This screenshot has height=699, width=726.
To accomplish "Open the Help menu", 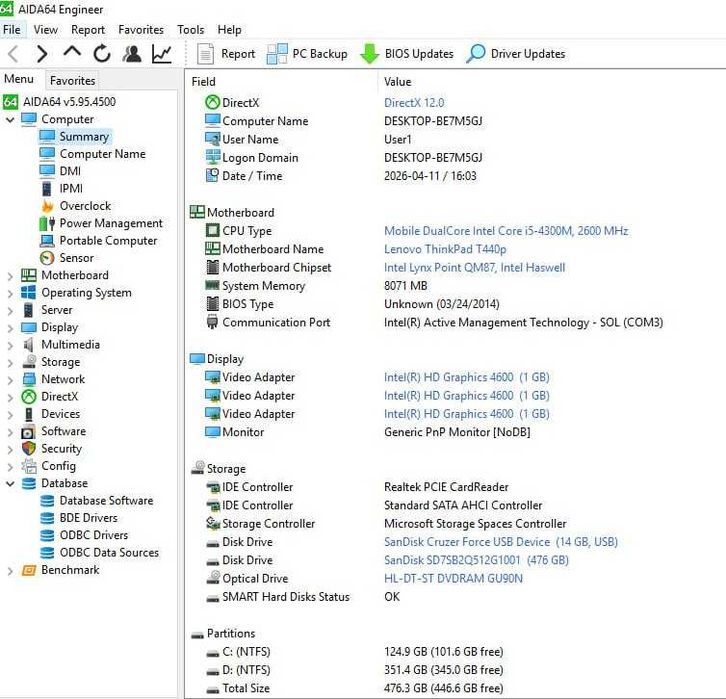I will [229, 30].
